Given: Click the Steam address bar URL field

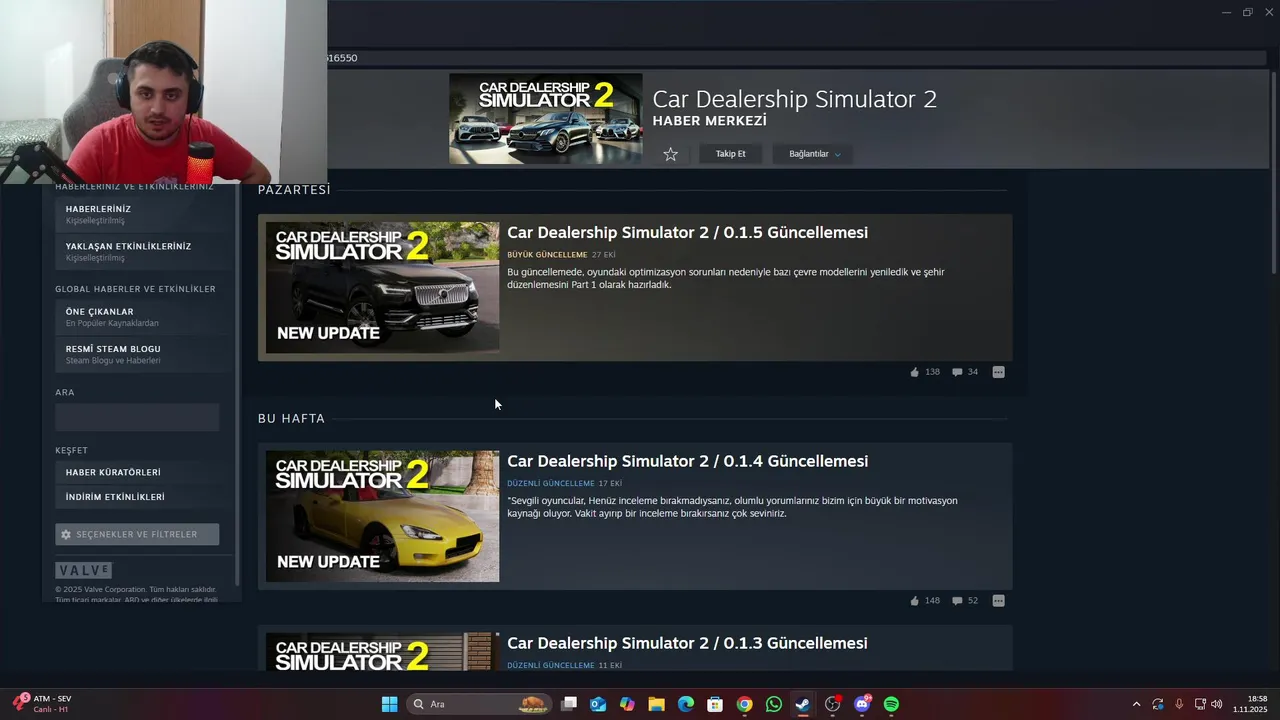Looking at the screenshot, I should [795, 58].
